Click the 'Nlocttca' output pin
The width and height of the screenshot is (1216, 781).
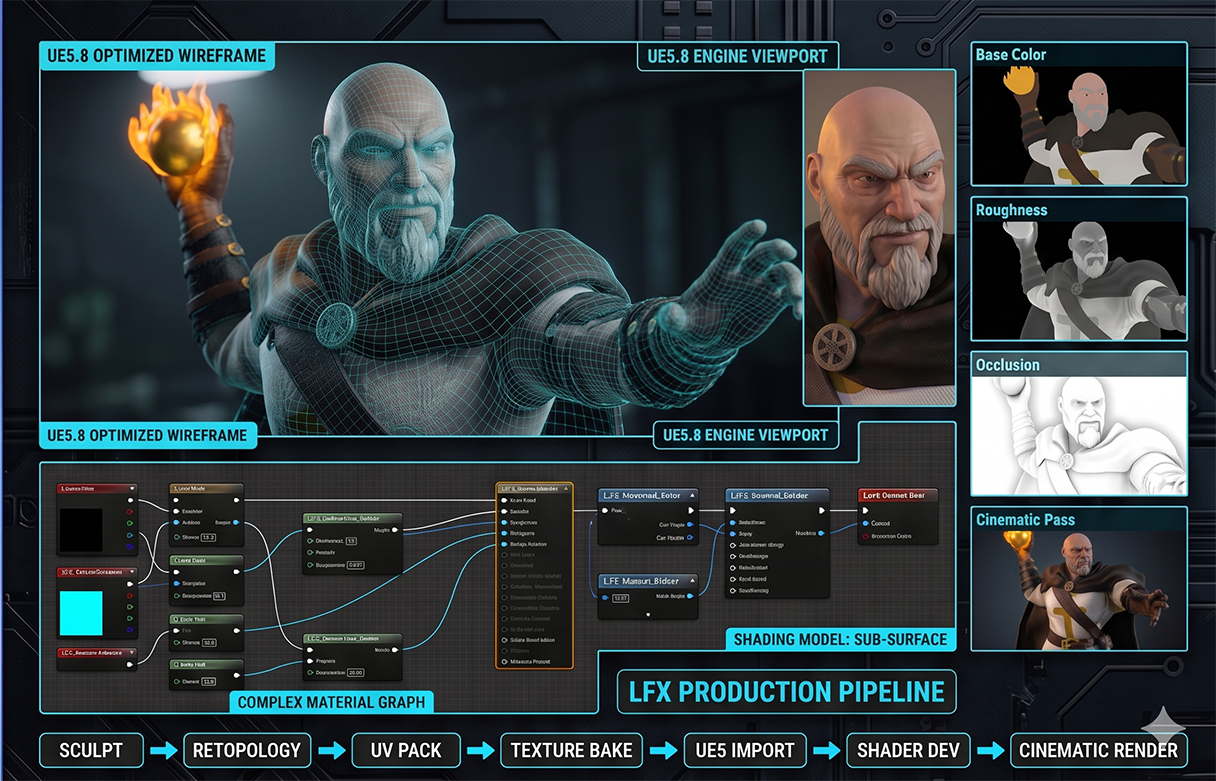point(821,533)
